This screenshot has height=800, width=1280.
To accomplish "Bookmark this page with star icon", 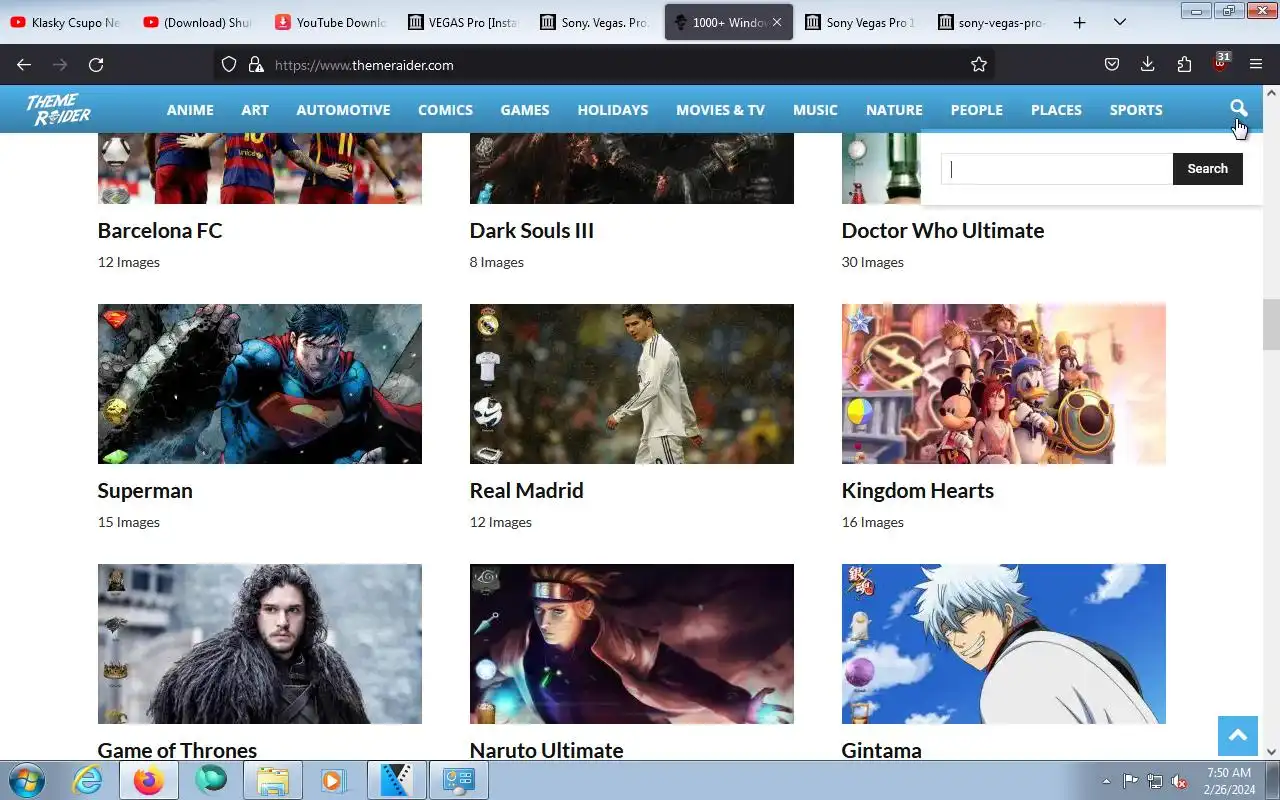I will coord(979,64).
